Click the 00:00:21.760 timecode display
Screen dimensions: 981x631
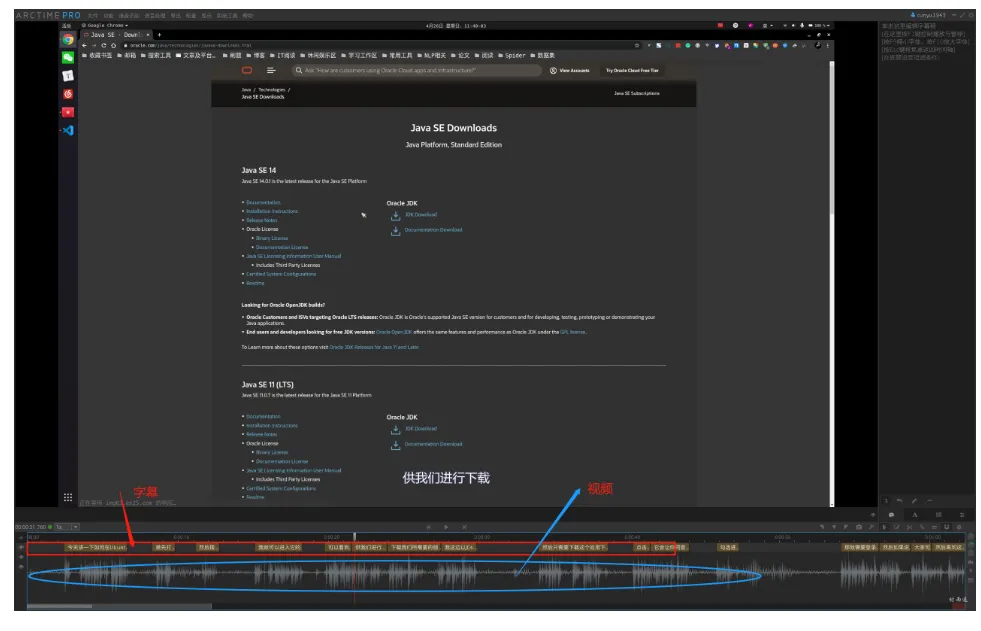point(31,527)
